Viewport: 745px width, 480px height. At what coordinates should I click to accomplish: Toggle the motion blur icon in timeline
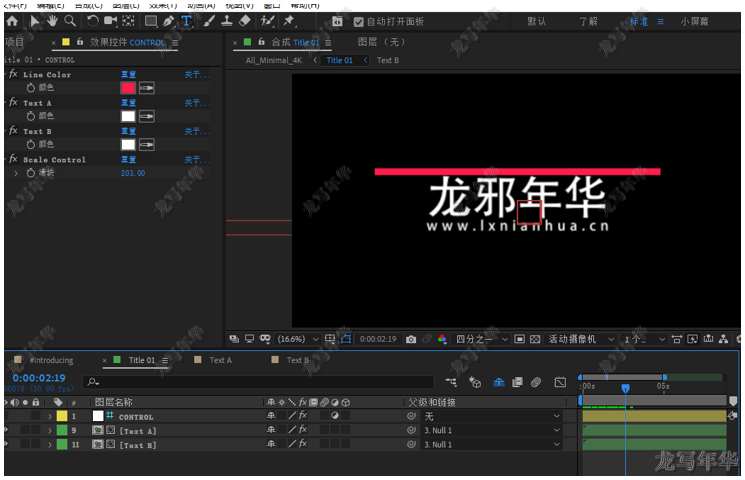point(536,382)
